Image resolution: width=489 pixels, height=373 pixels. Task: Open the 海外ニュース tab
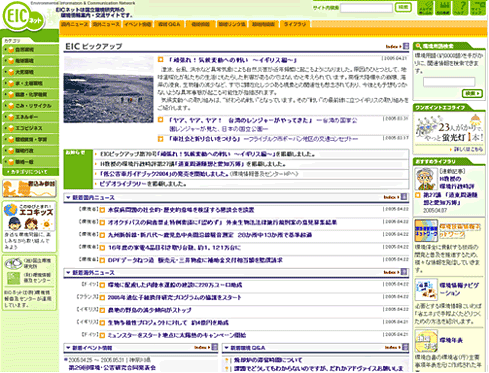[x=106, y=24]
